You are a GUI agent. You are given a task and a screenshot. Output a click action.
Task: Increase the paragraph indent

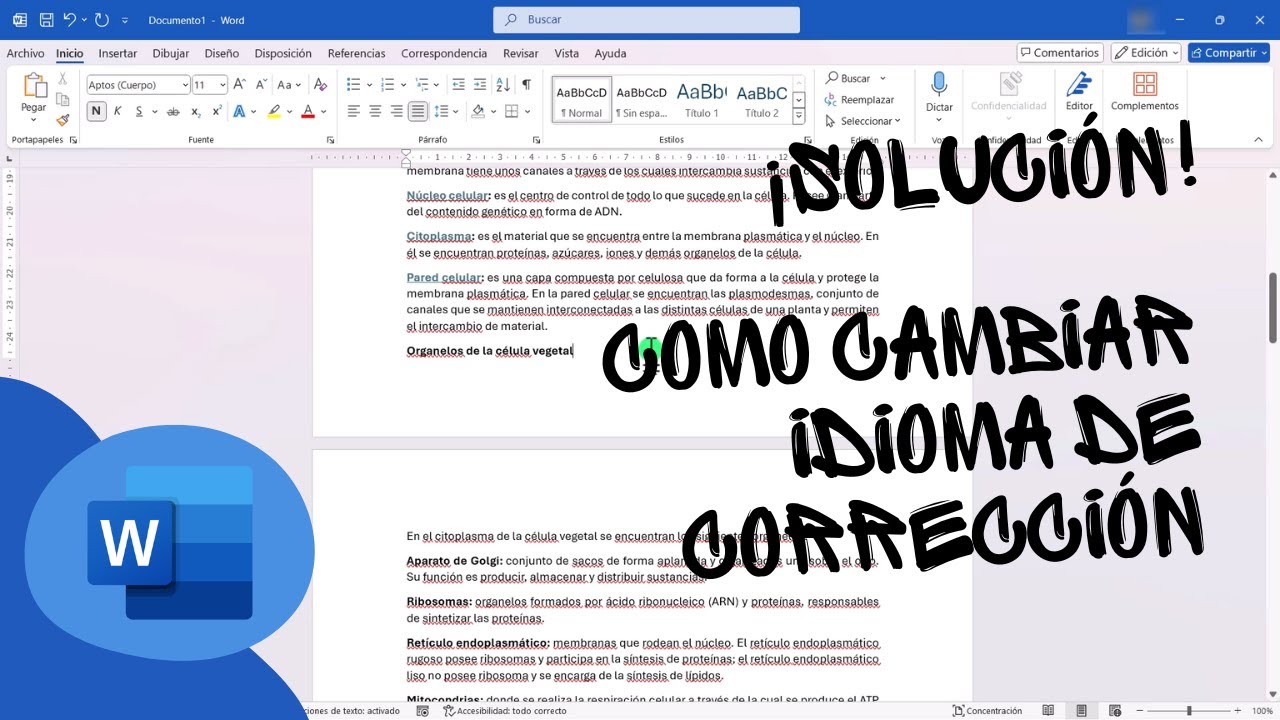click(479, 85)
